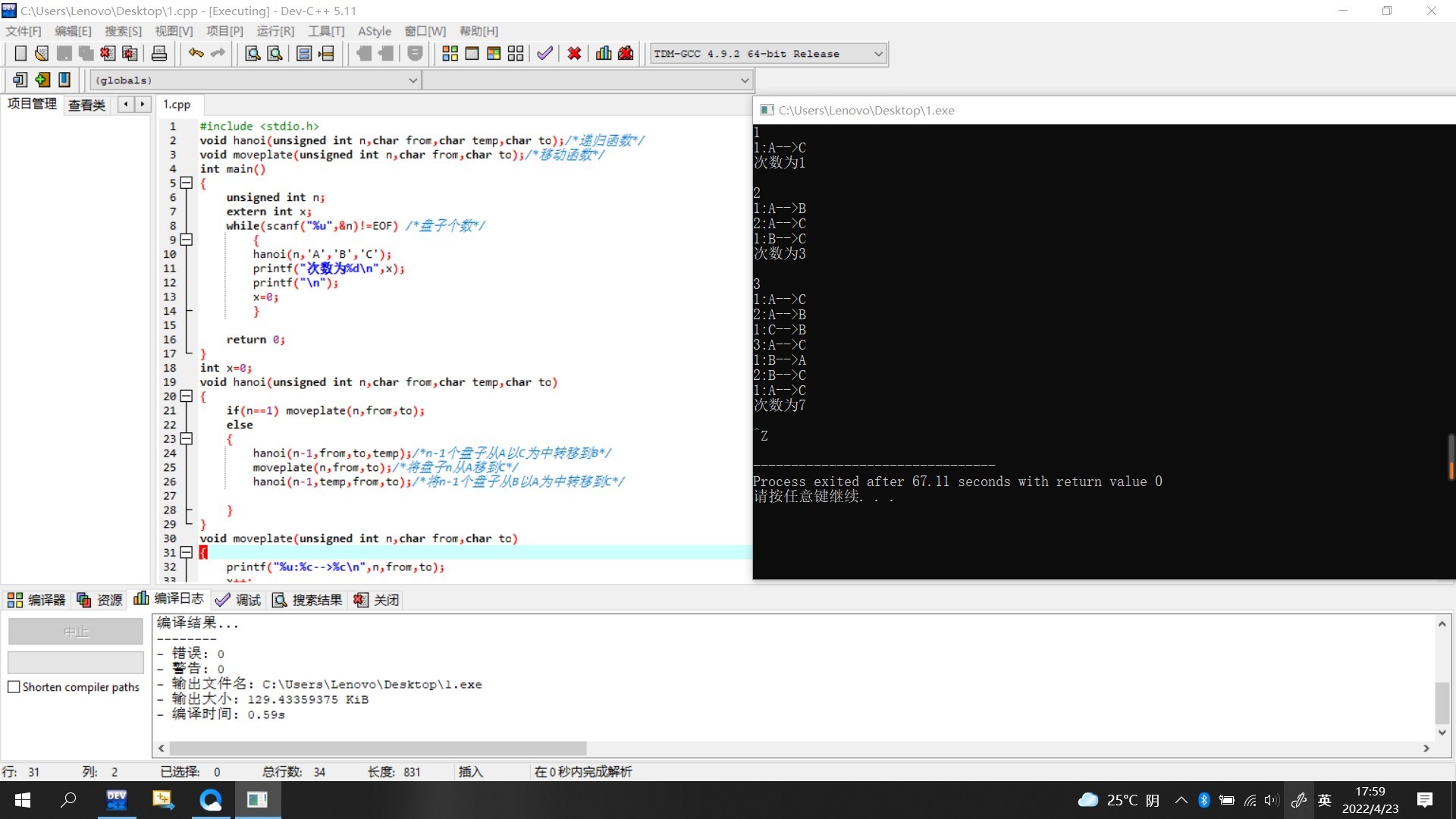Image resolution: width=1456 pixels, height=819 pixels.
Task: Click the Compile & Run multicolor icon
Action: tap(494, 54)
